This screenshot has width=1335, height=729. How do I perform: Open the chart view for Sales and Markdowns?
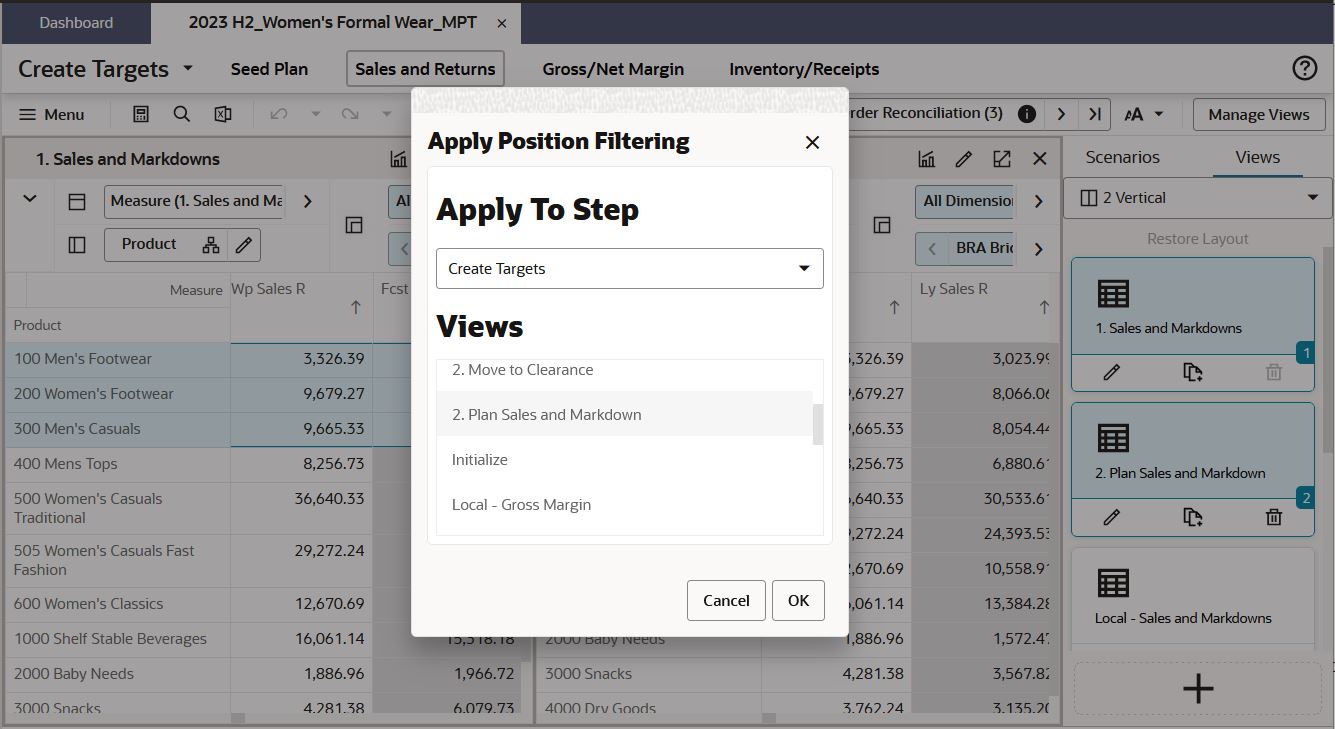click(399, 158)
